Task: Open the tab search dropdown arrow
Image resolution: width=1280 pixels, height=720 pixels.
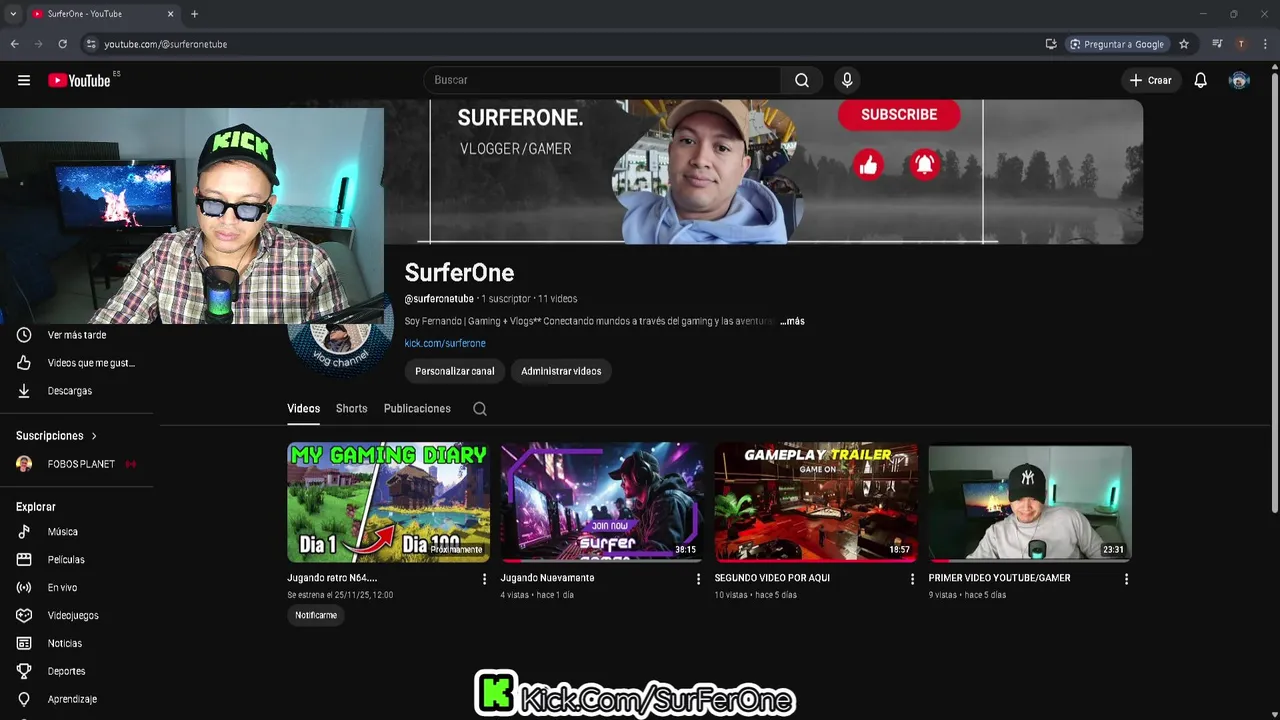Action: coord(13,14)
